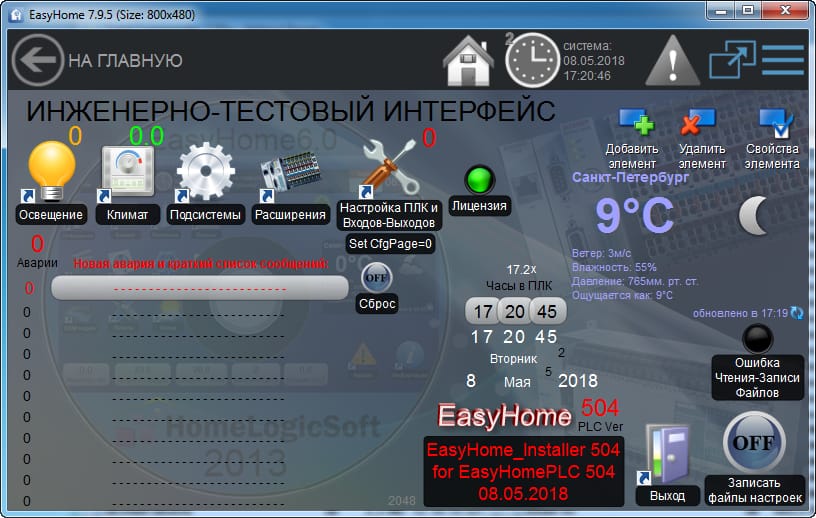Open the home house icon
This screenshot has width=816, height=518.
(x=468, y=60)
